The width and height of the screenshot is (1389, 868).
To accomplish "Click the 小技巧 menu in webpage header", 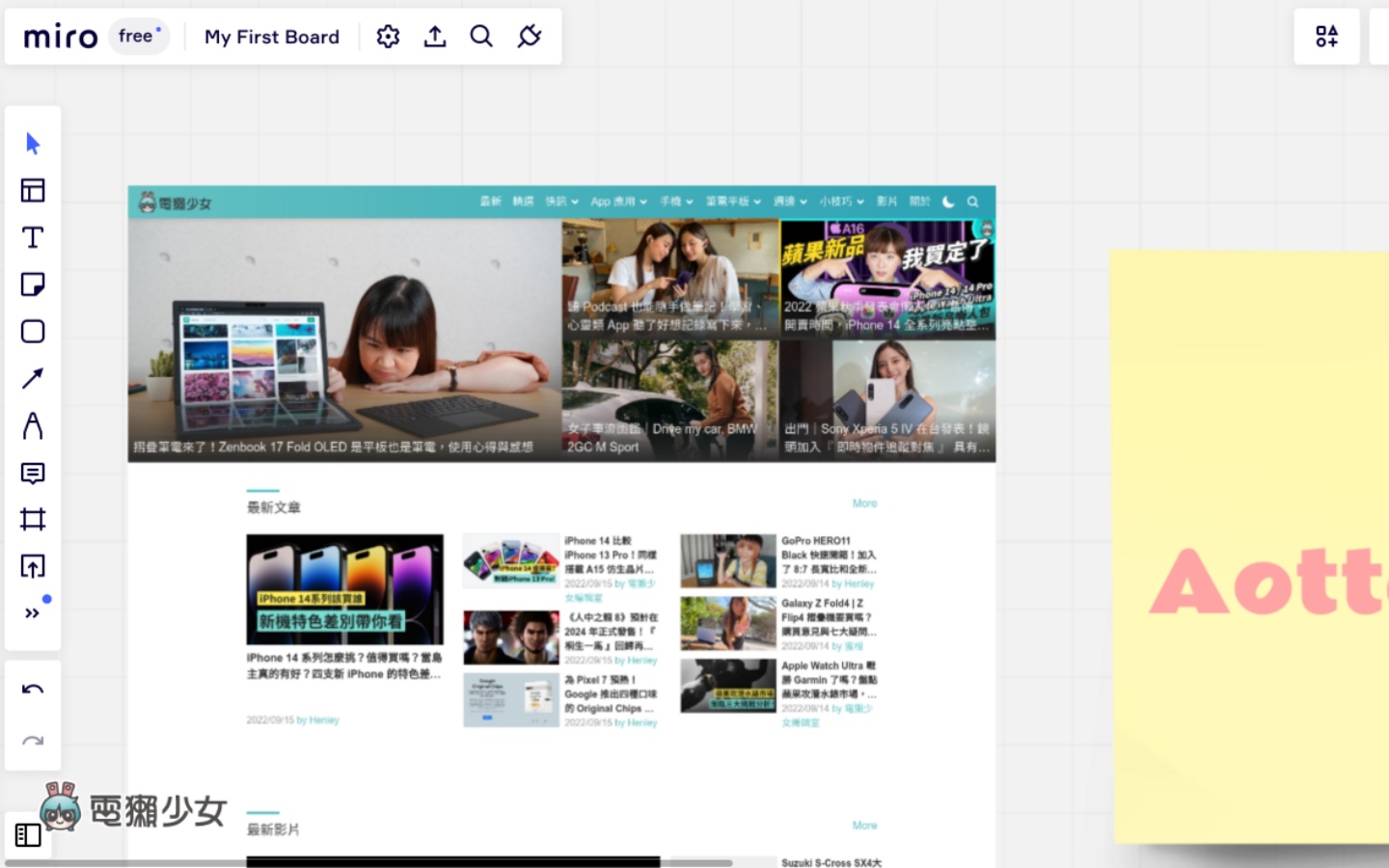I will 841,202.
